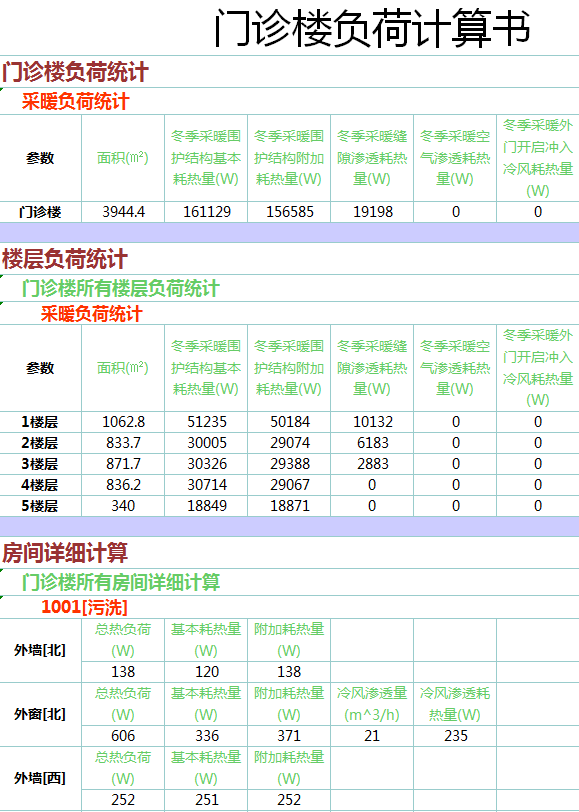Viewport: 579px width, 812px height.
Task: Select the title 门诊楼负荷计算书
Action: point(372,28)
